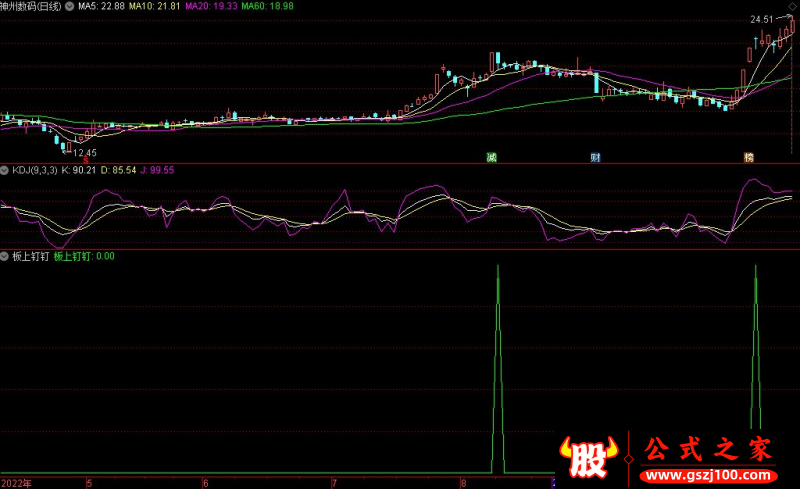Expand the dropdown arrow beside 神州数码(日线)
This screenshot has height=489, width=800.
pos(70,6)
